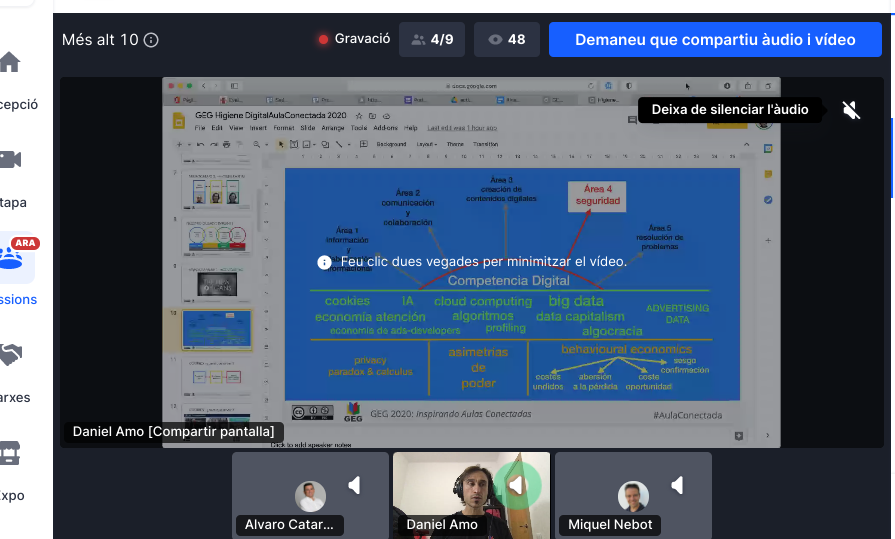Open Sessions using the people icon
895x539 pixels.
pyautogui.click(x=11, y=258)
